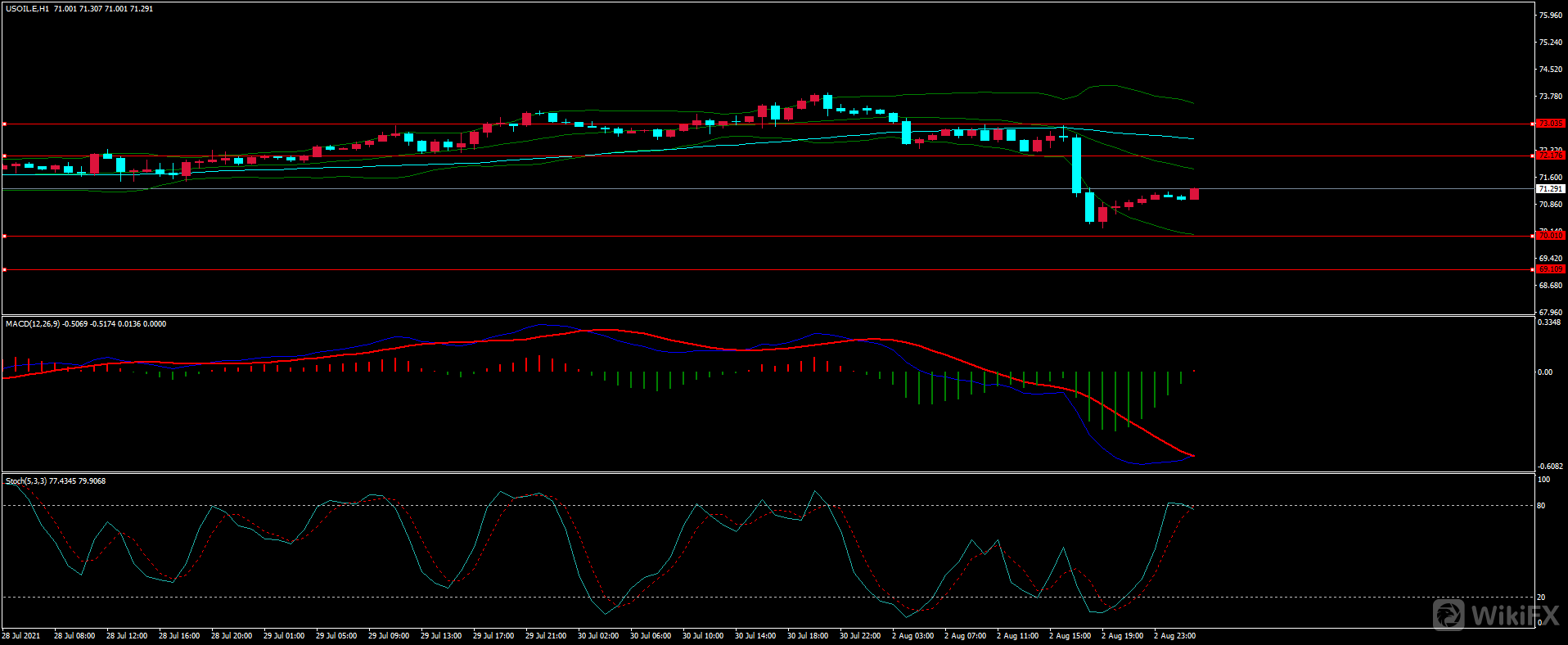Pick the 30 Jul 02:00 time label
1568x645 pixels.
598,636
